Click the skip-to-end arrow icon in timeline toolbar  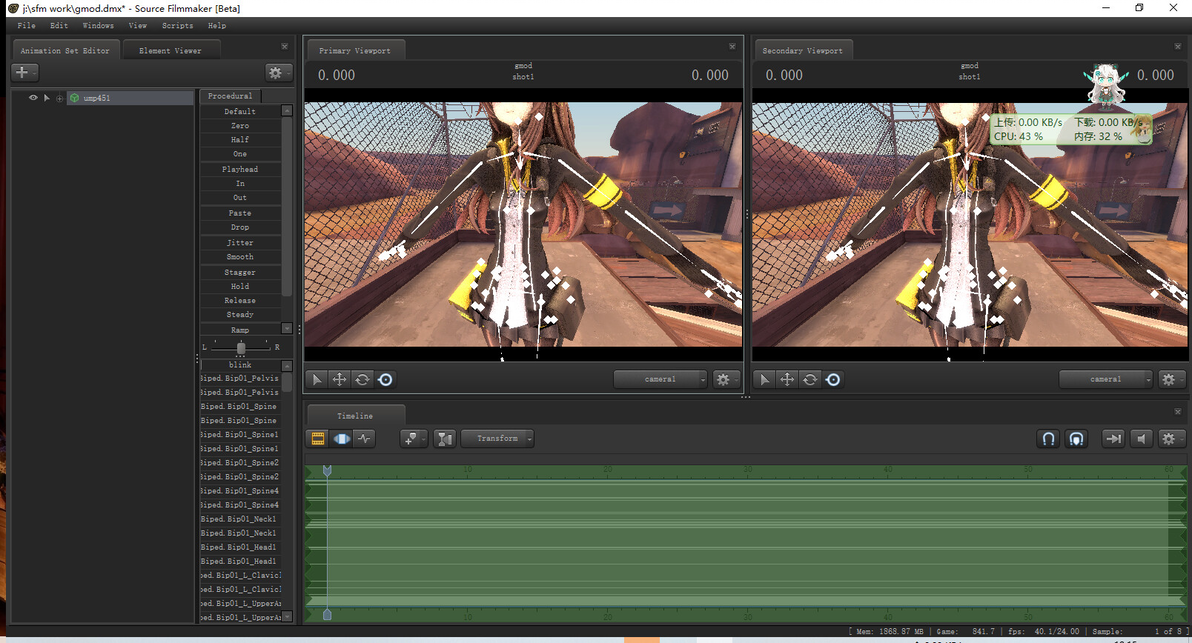pos(1112,438)
